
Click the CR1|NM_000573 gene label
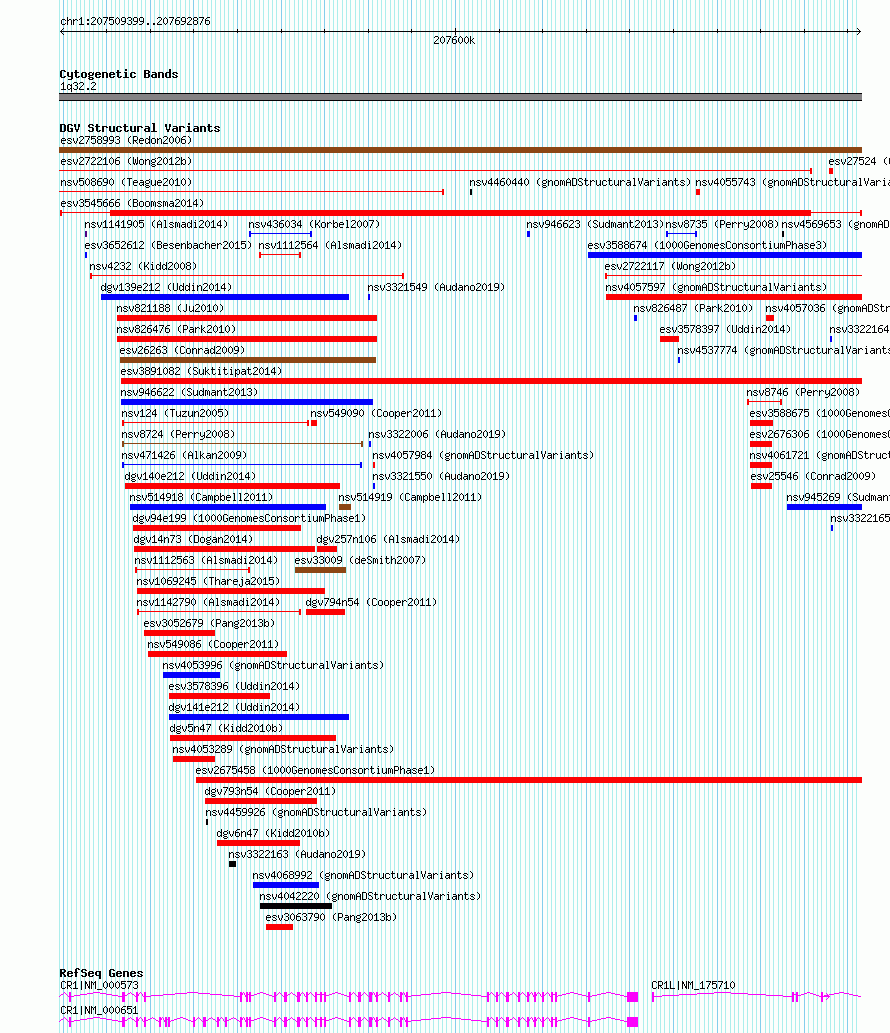coord(99,988)
